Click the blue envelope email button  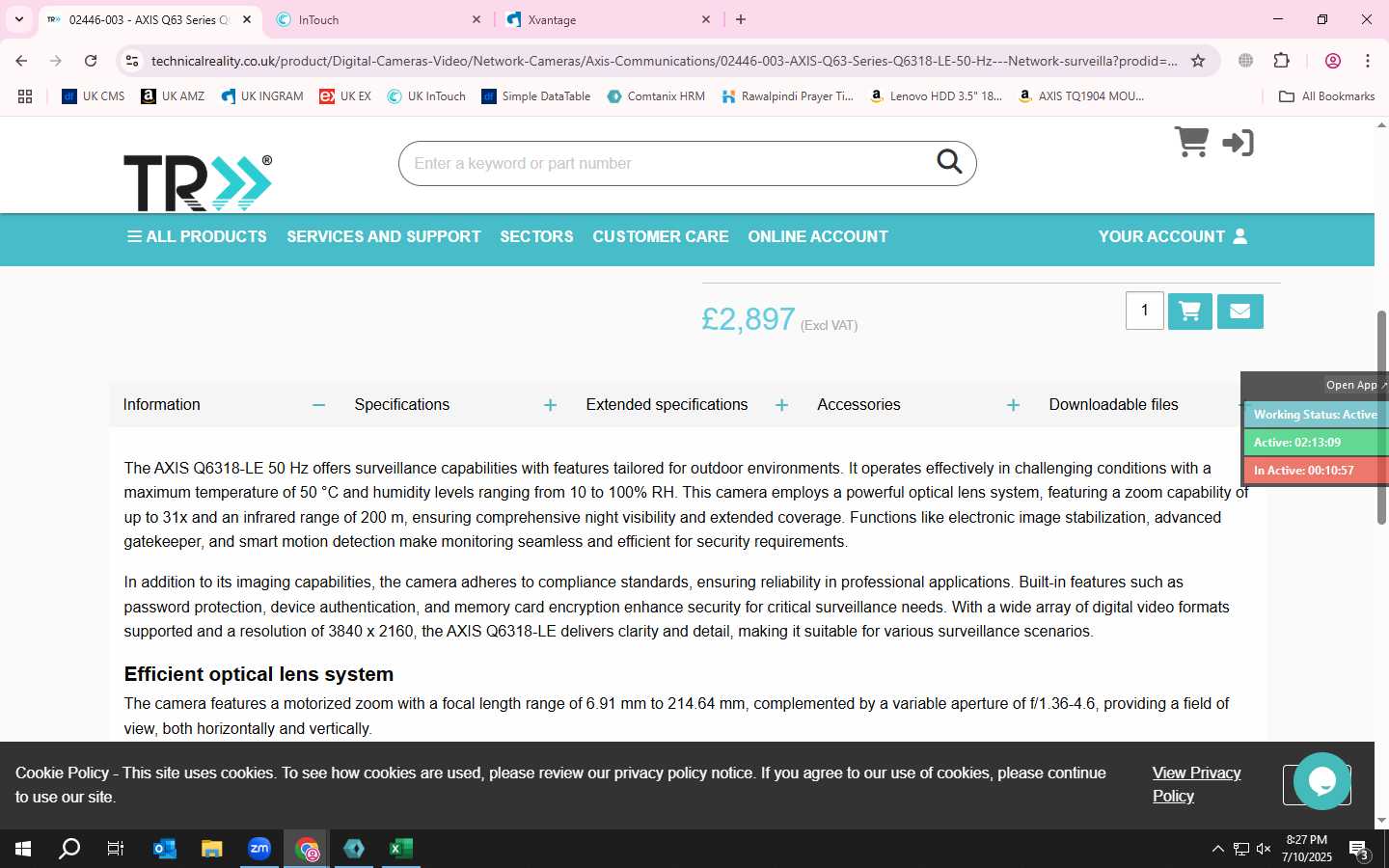click(1240, 311)
